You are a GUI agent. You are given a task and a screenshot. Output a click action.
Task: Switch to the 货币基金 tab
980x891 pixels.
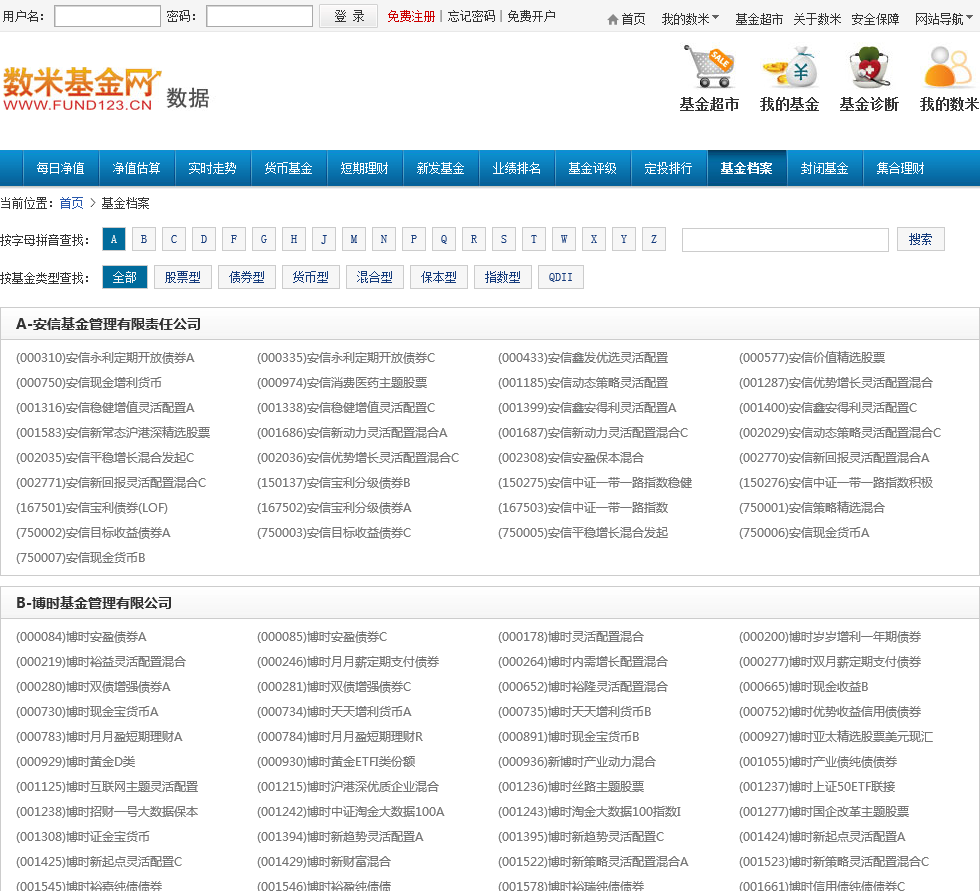pyautogui.click(x=288, y=168)
